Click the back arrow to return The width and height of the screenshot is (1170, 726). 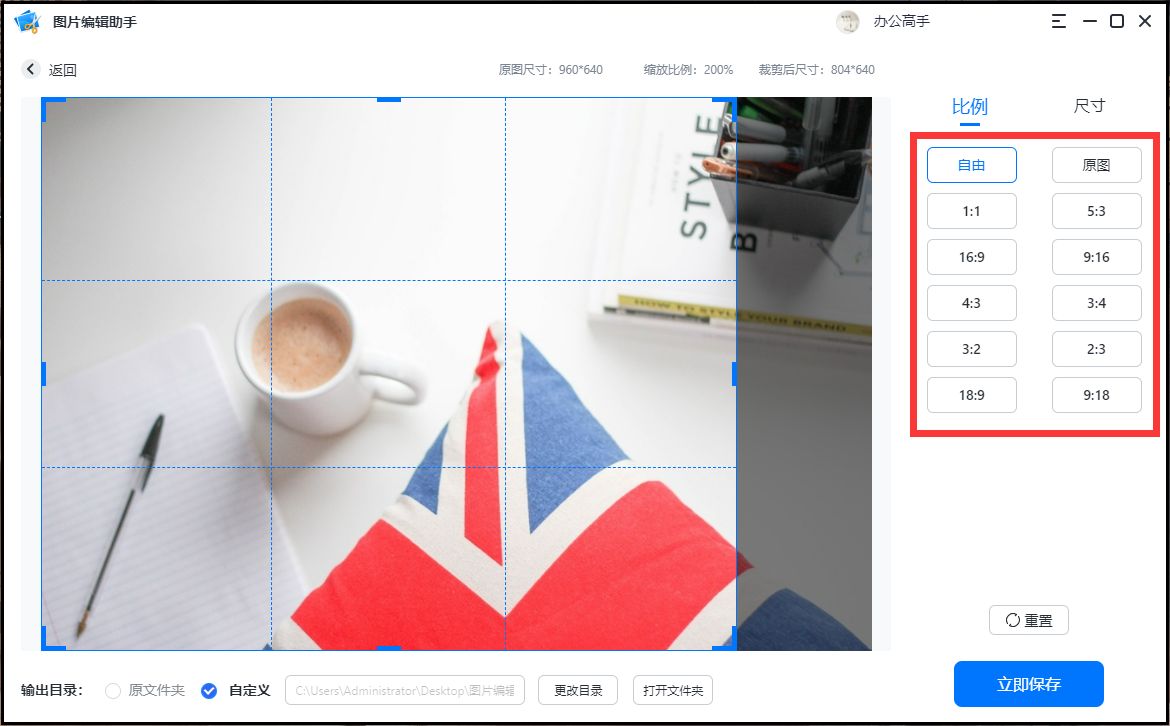tap(30, 69)
